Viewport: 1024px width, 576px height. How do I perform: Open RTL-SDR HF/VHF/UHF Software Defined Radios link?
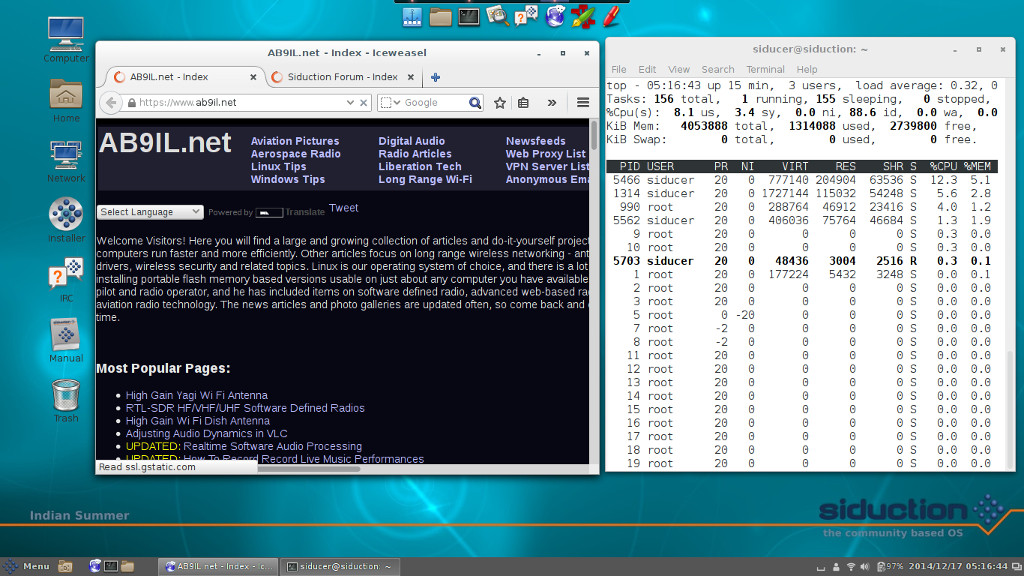point(245,408)
